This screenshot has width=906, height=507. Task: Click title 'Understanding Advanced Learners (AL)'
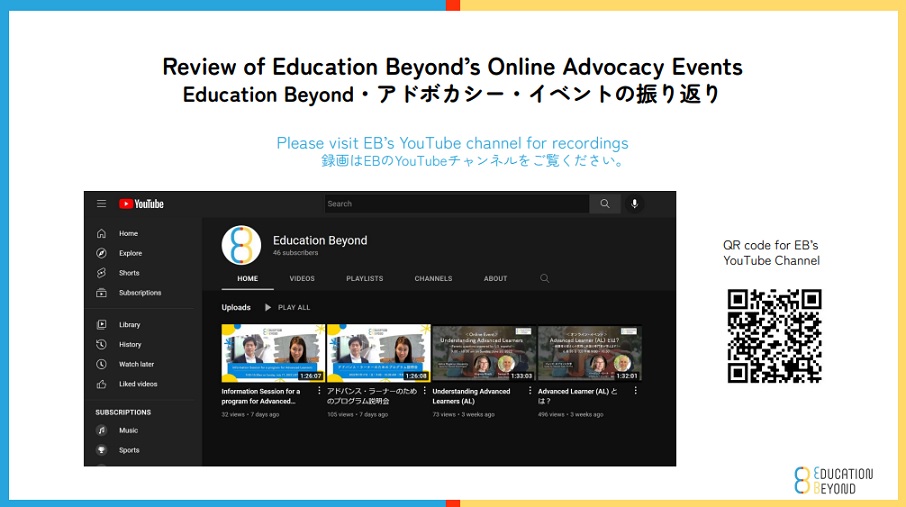pyautogui.click(x=471, y=397)
